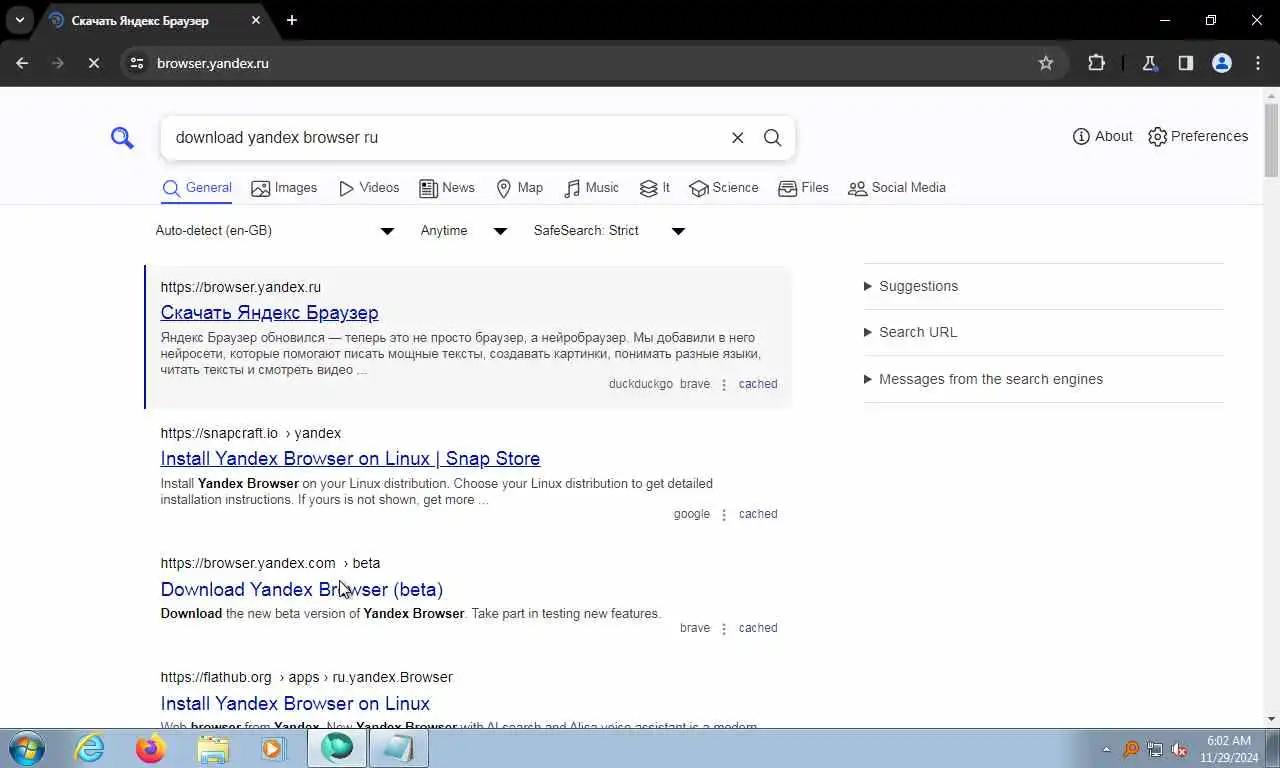Screen dimensions: 1280x768
Task: Click the SearXNG magnifier logo icon
Action: coord(122,138)
